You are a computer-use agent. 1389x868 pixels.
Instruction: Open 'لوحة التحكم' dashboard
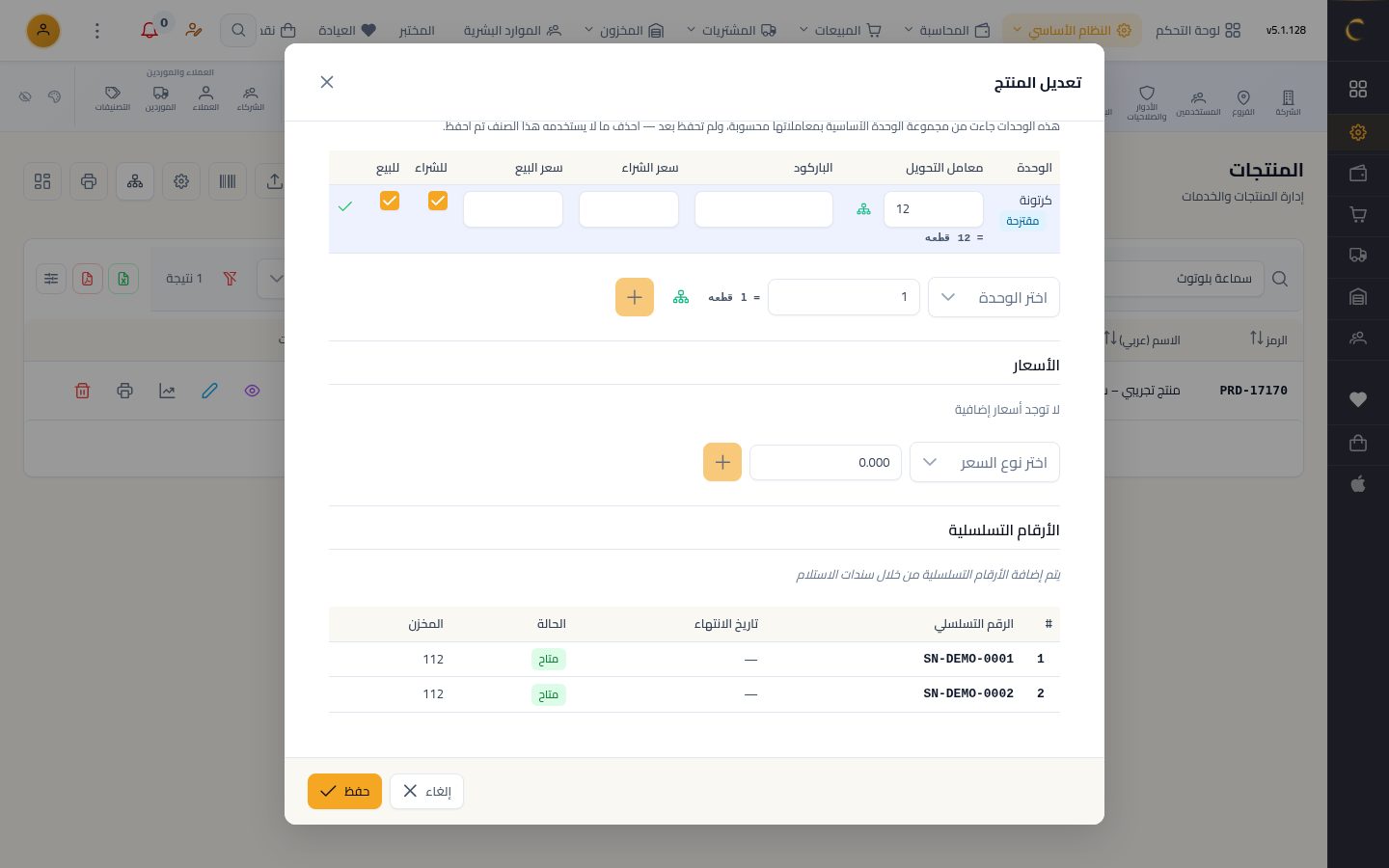(x=1198, y=30)
